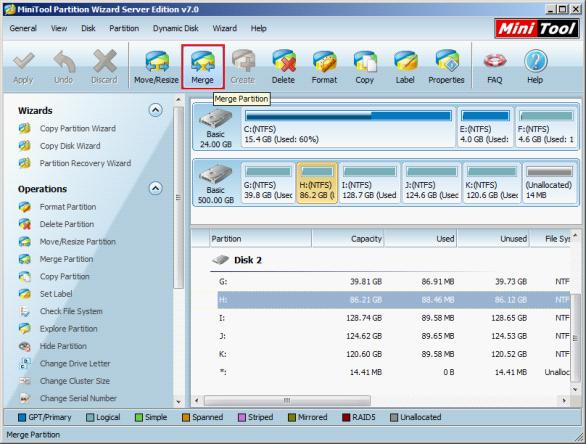Click the Partition column header
586x444 pixels.
point(260,239)
